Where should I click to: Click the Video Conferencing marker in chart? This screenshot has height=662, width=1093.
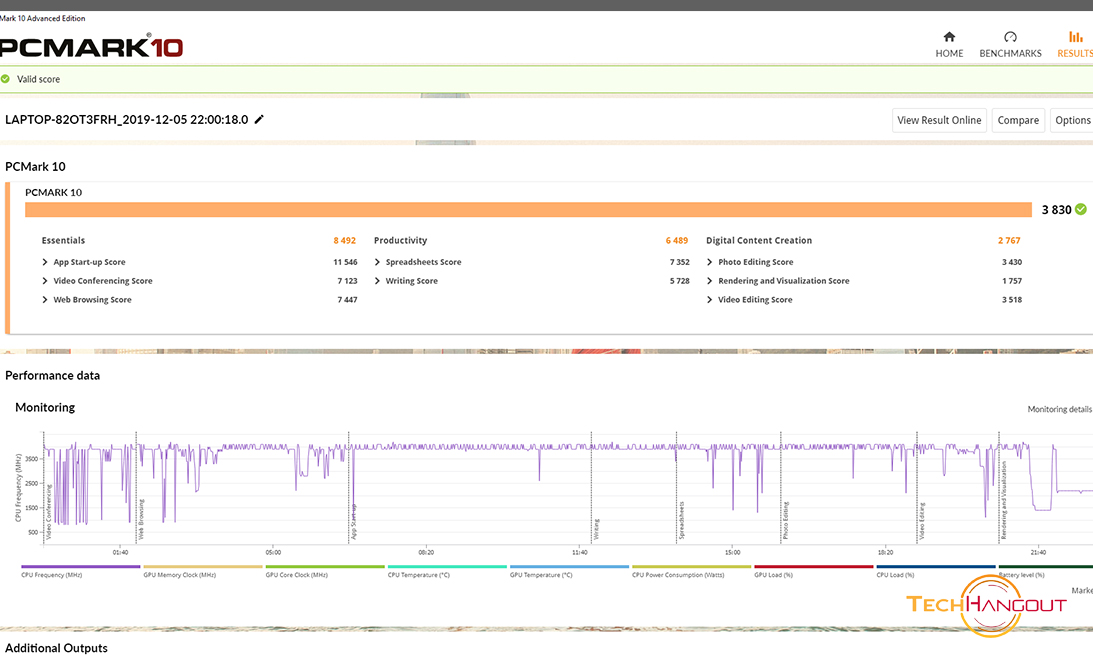click(x=49, y=512)
